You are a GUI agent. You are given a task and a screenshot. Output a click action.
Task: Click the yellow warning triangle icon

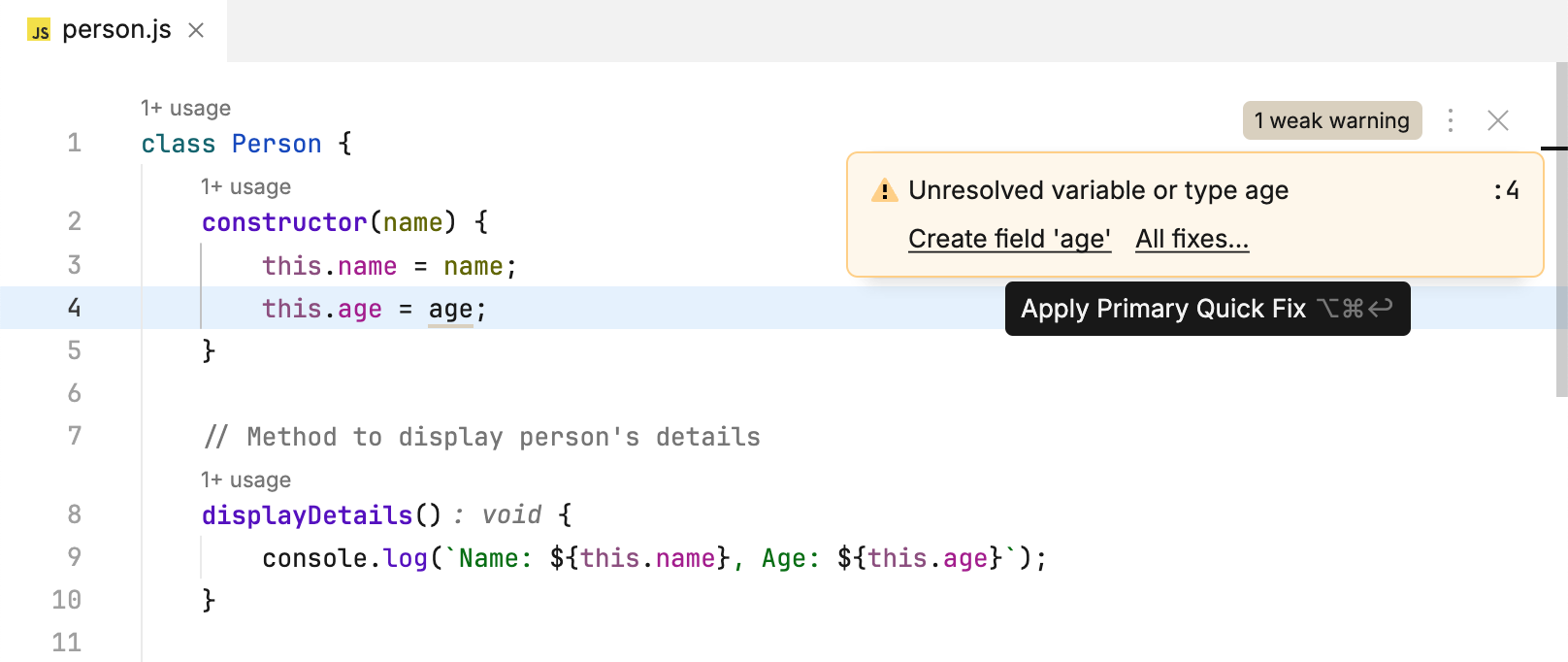[x=884, y=190]
